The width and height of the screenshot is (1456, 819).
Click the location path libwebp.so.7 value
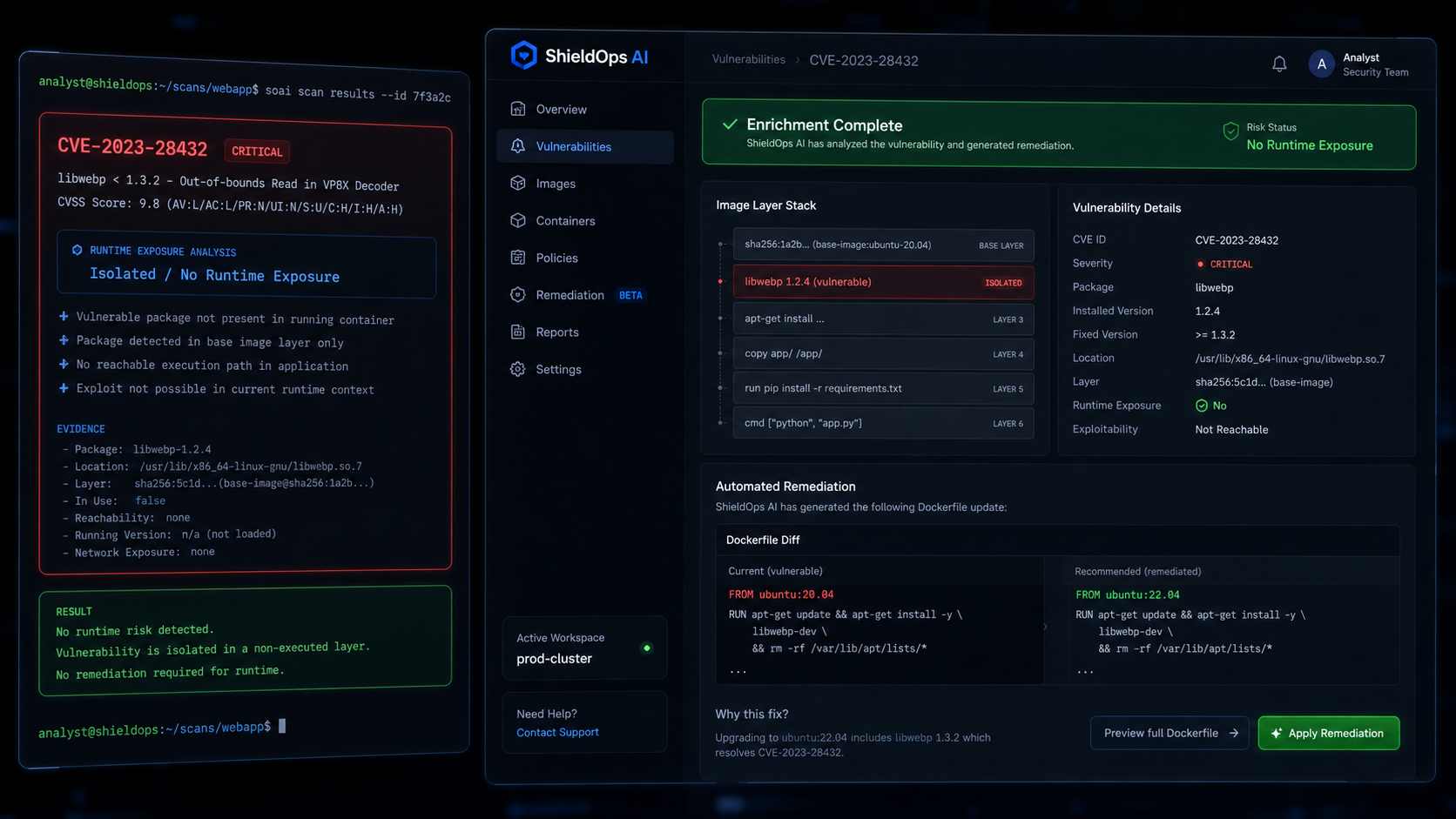1290,359
